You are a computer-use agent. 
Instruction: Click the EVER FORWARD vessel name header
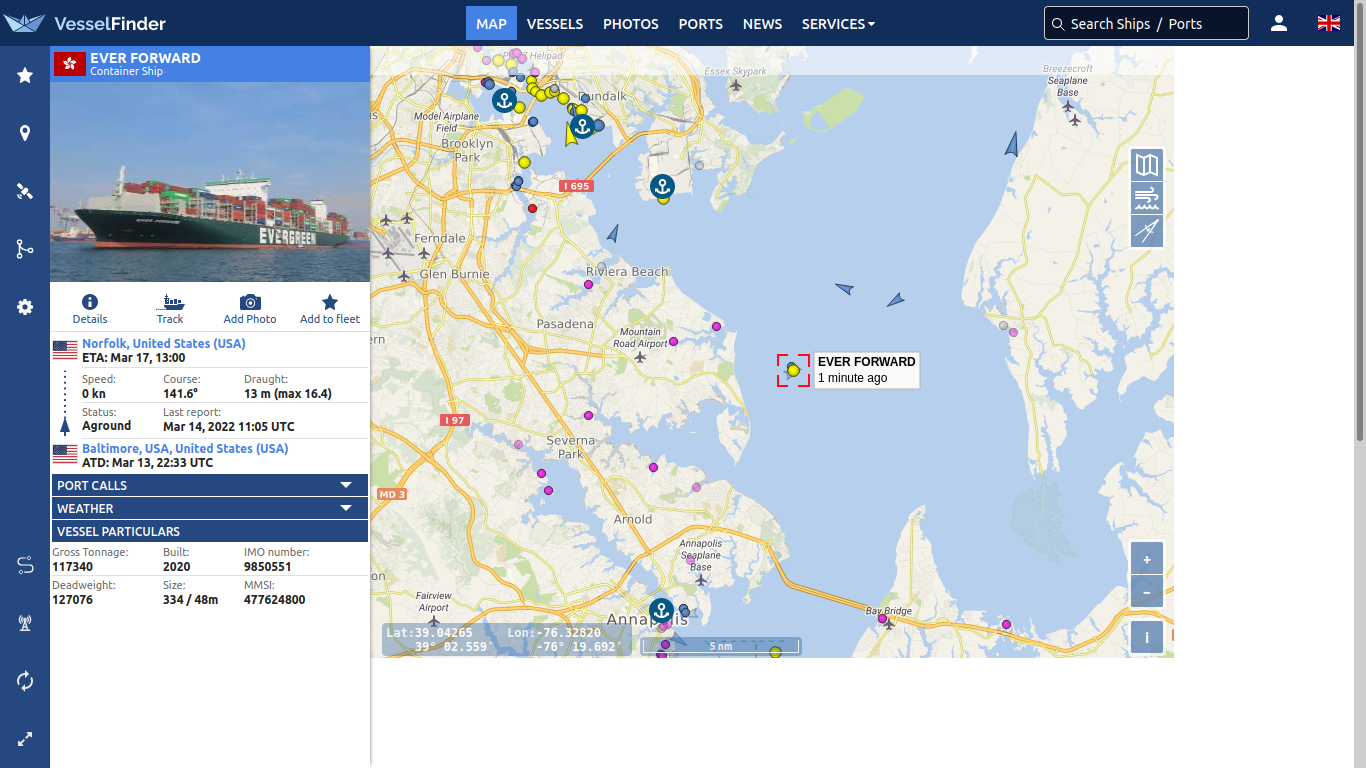145,58
